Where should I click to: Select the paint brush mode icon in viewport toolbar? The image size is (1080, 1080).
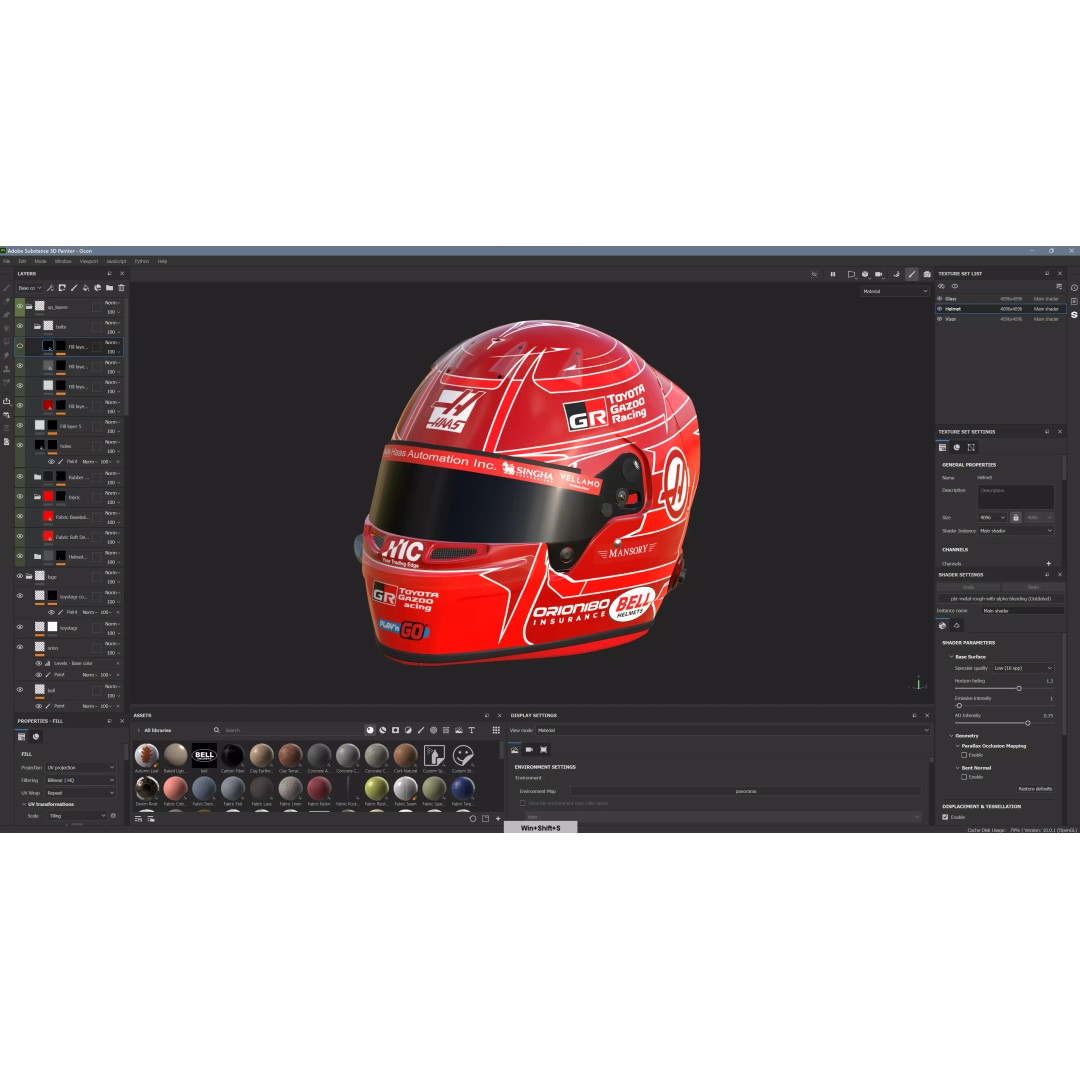click(912, 274)
